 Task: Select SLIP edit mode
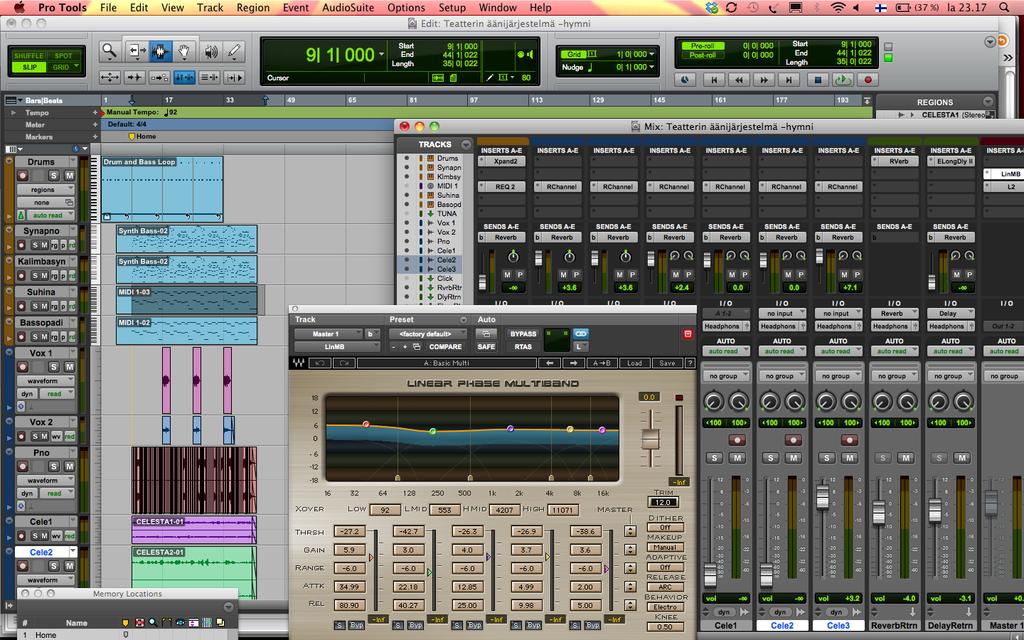pos(29,67)
